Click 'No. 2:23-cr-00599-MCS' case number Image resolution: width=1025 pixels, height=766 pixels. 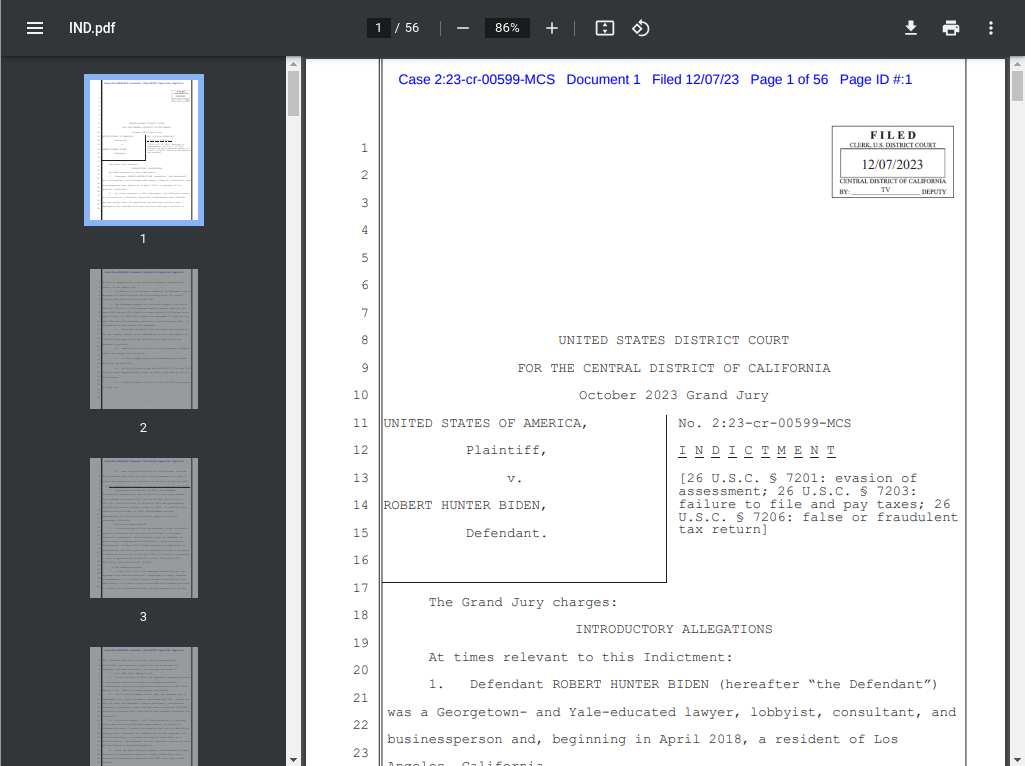(765, 423)
